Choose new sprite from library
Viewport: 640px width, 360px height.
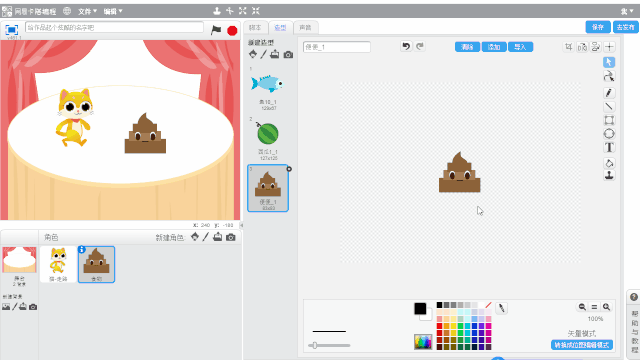[195, 237]
